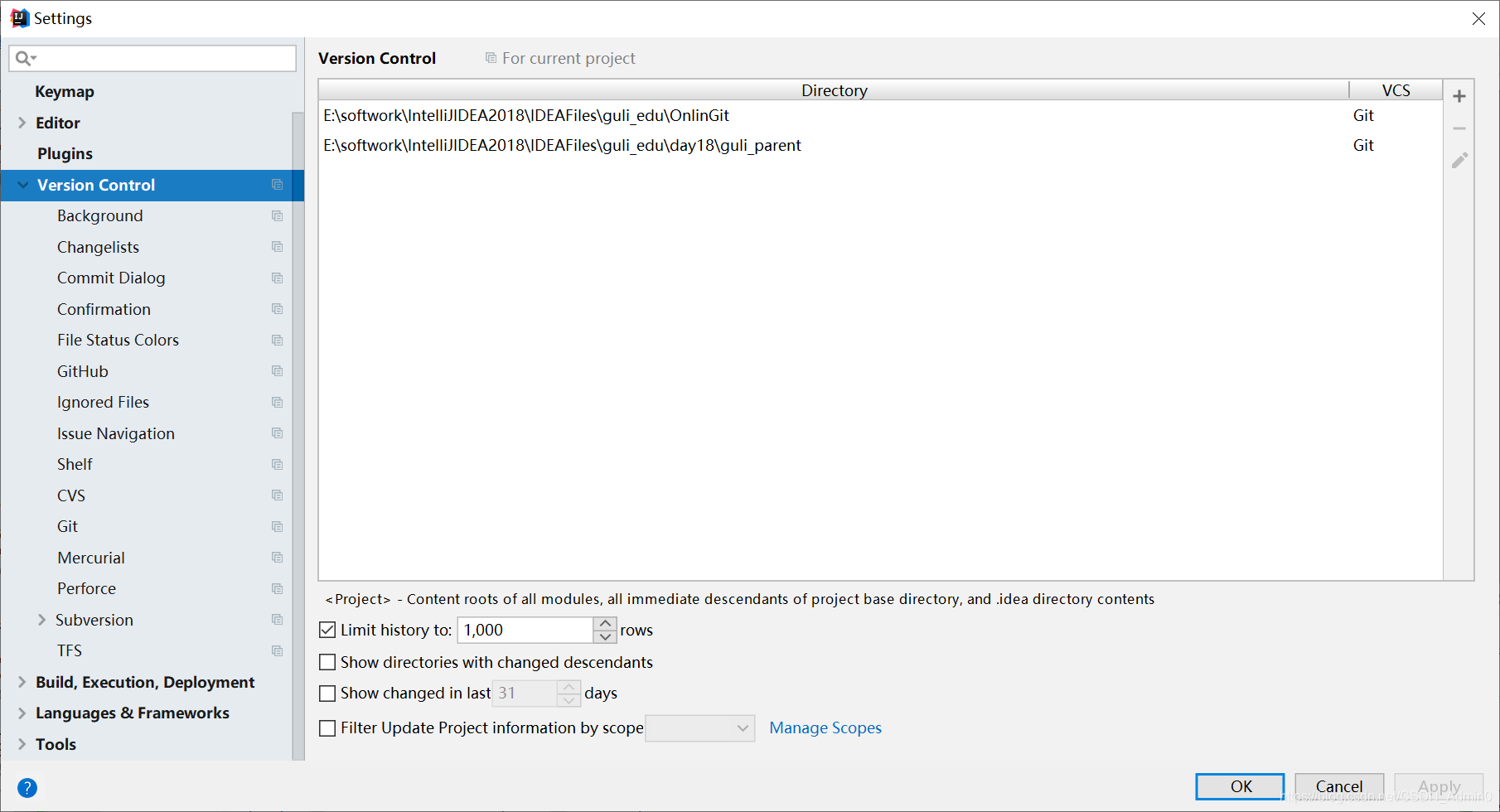Click the project-level icon beside Ignored Files
The image size is (1500, 812).
278,403
